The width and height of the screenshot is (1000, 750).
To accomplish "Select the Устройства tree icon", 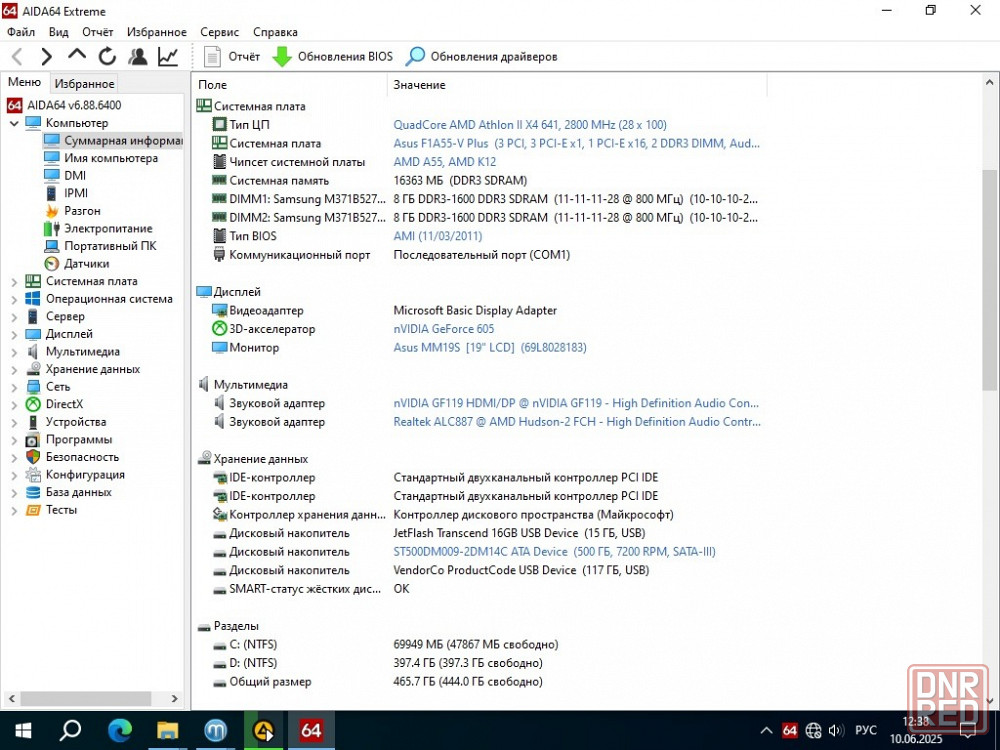I will tap(33, 422).
